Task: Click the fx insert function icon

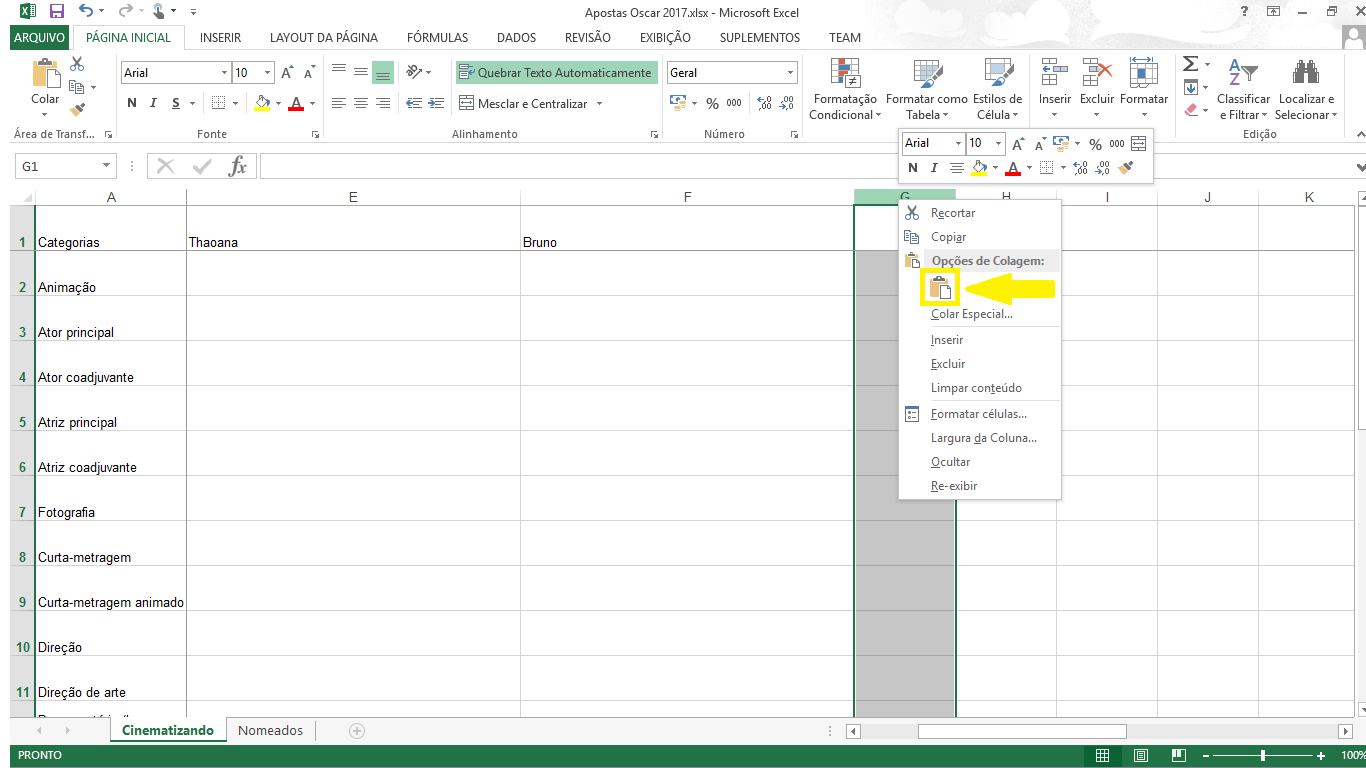Action: click(237, 166)
